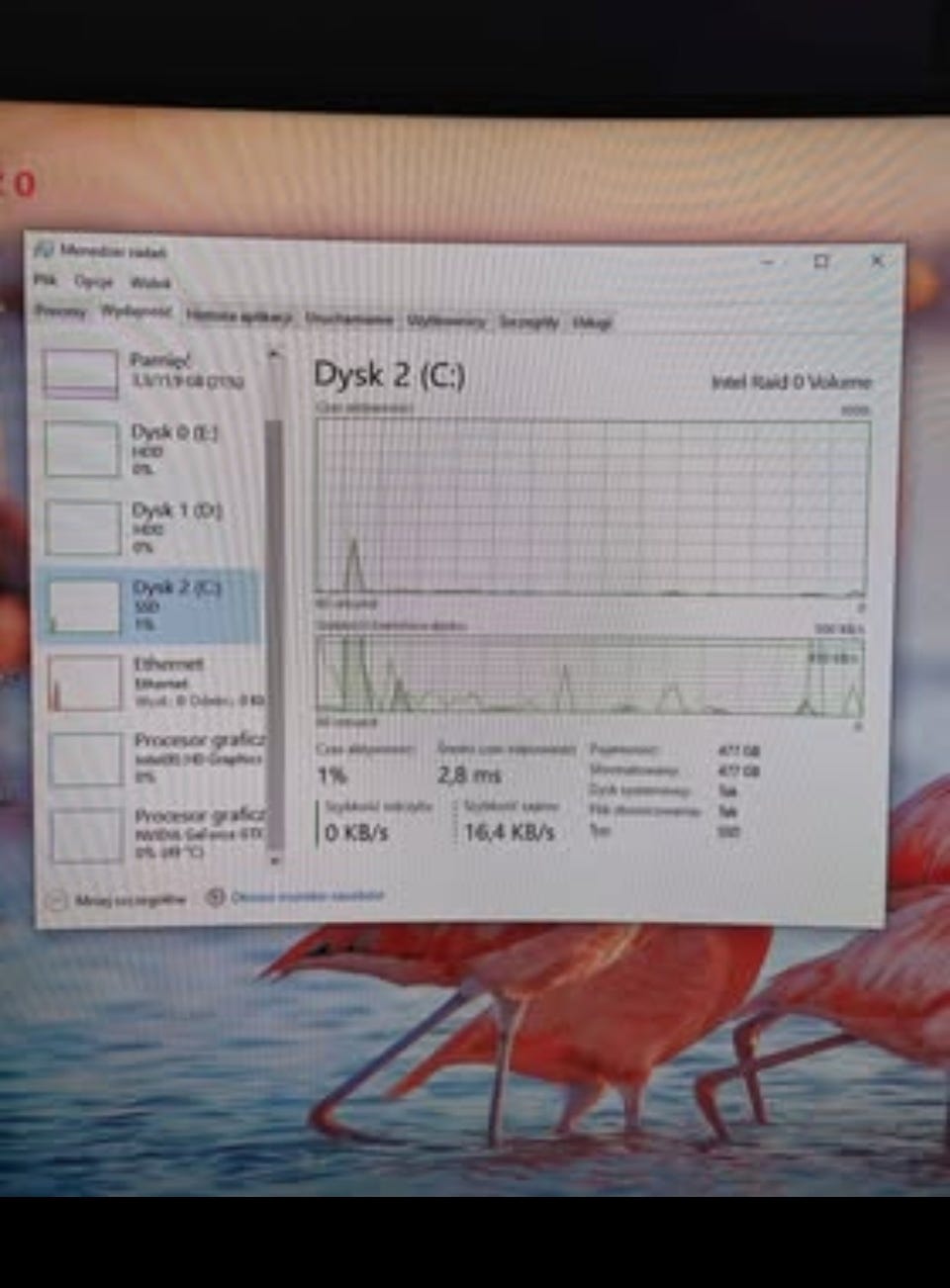Select the Pamięć mini graph thumbnail
Viewport: 950px width, 1288px height.
(x=80, y=373)
